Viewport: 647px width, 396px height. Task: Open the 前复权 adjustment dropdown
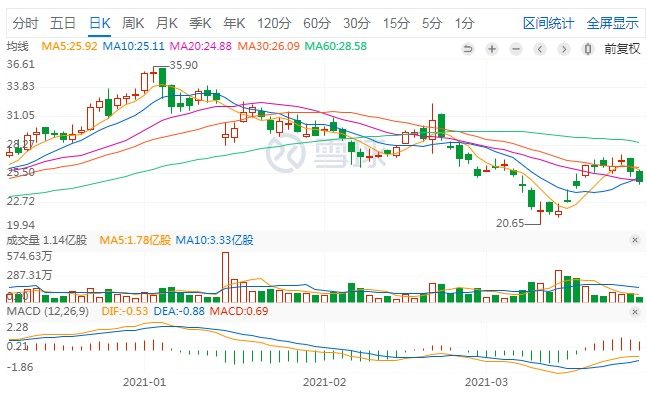pos(622,49)
